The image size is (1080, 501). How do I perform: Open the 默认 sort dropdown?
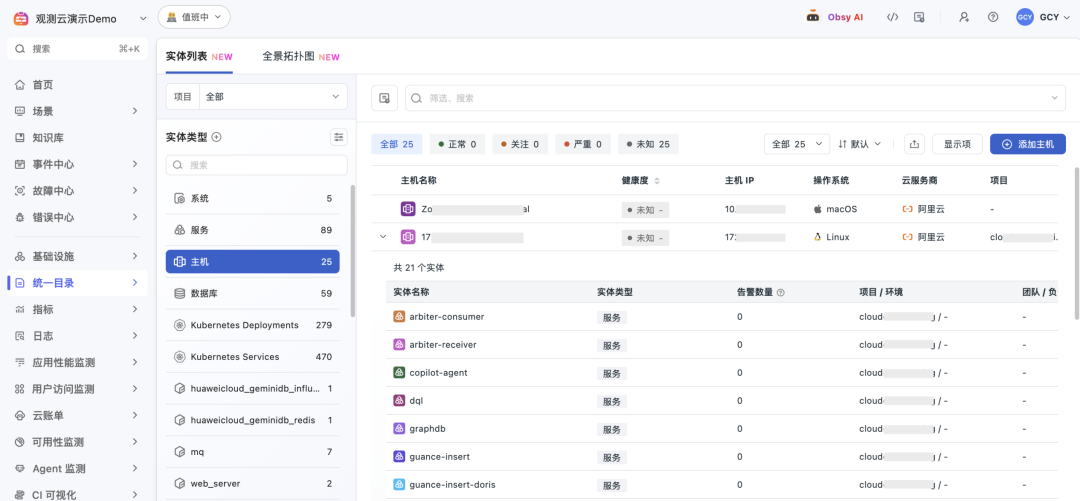pos(860,144)
